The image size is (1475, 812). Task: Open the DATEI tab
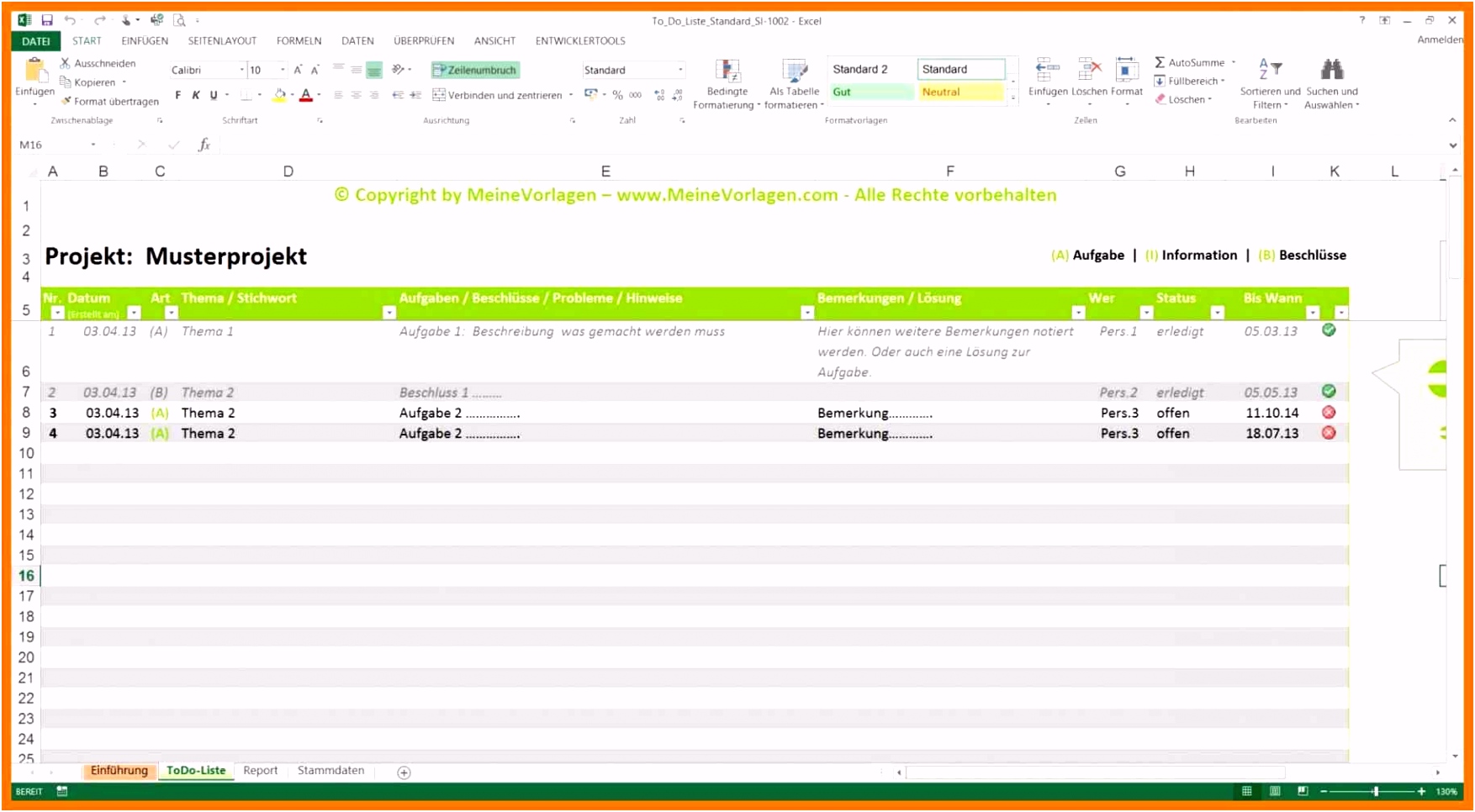35,41
